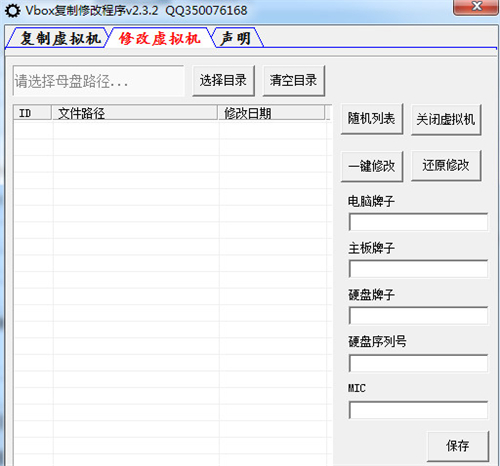Screen dimensions: 500x466
Task: Focus the 请选择母盘路径 path field
Action: [99, 81]
